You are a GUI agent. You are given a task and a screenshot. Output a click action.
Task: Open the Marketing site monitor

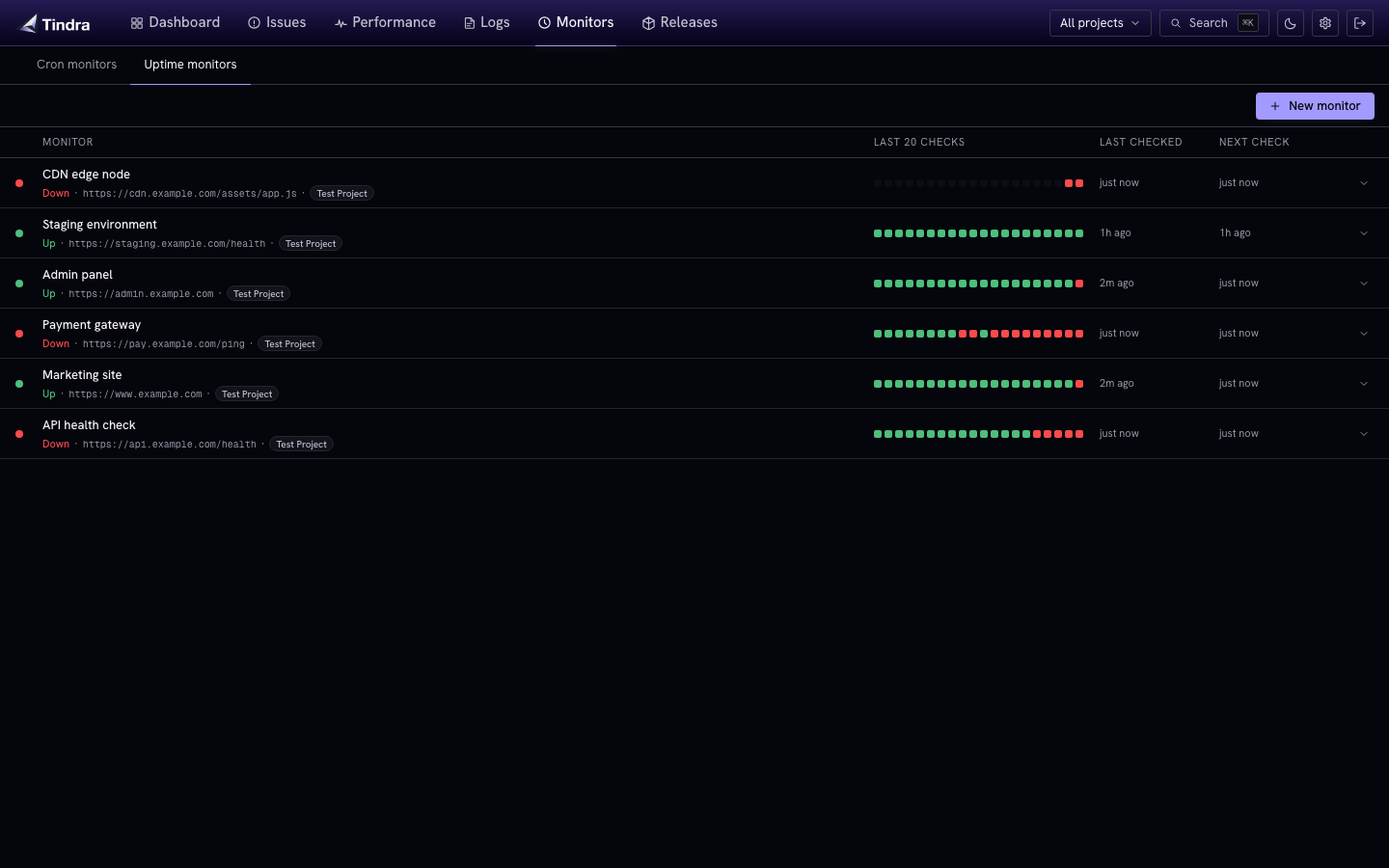coord(82,375)
